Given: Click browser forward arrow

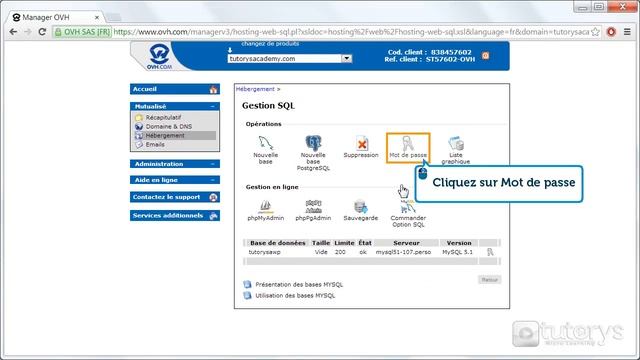Looking at the screenshot, I should pos(27,31).
